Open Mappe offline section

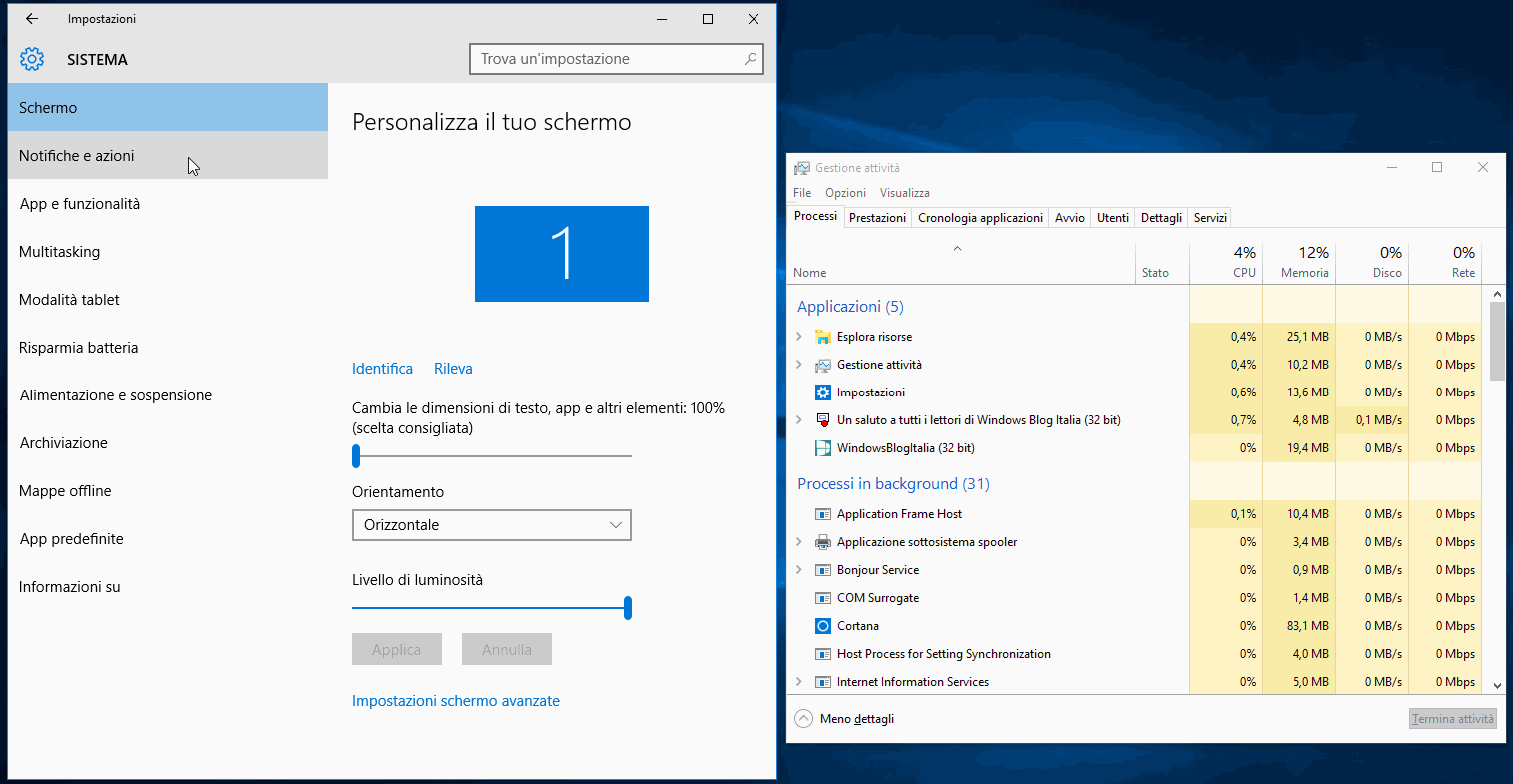(x=168, y=490)
